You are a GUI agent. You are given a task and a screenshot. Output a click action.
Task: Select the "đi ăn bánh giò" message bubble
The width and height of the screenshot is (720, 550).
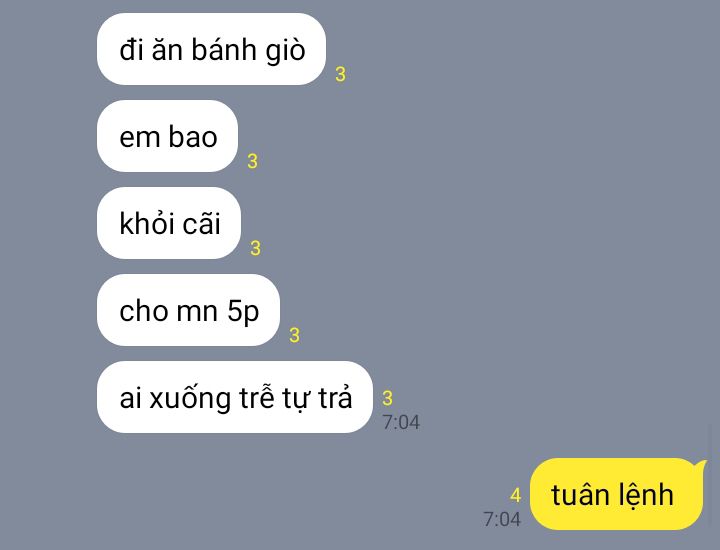click(x=211, y=49)
